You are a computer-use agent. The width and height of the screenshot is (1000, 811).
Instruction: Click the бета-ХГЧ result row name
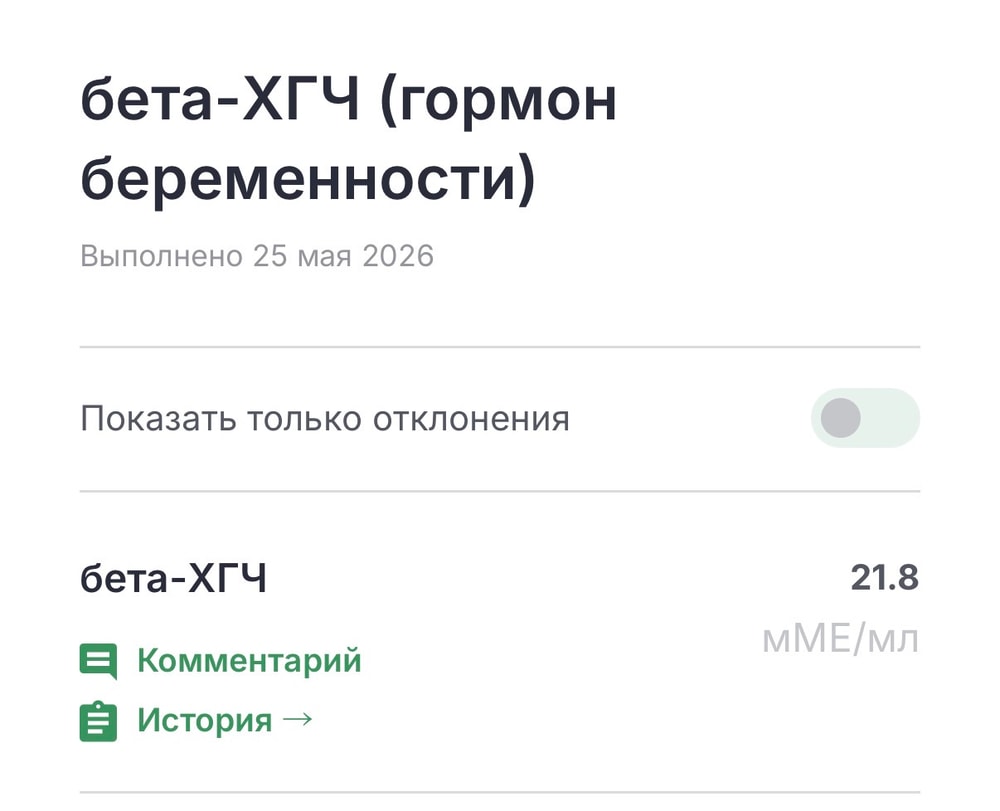coord(173,578)
